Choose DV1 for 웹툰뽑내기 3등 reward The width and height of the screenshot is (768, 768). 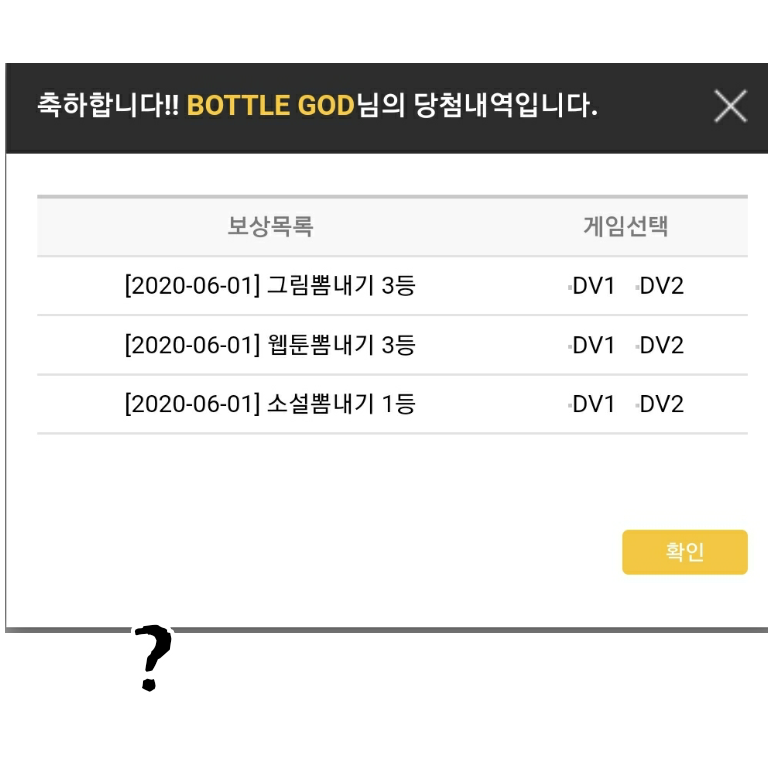pyautogui.click(x=591, y=345)
